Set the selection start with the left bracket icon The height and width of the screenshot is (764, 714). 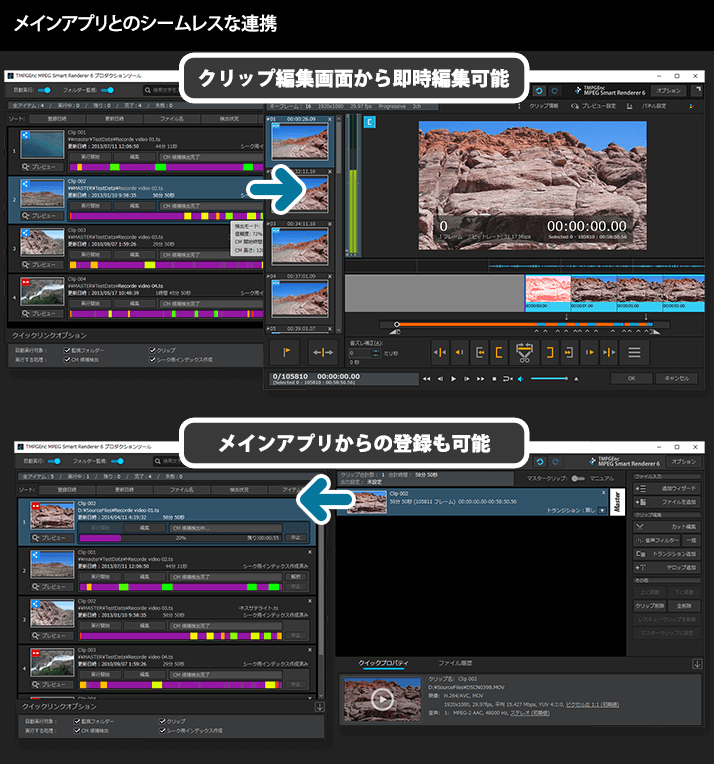coord(499,352)
